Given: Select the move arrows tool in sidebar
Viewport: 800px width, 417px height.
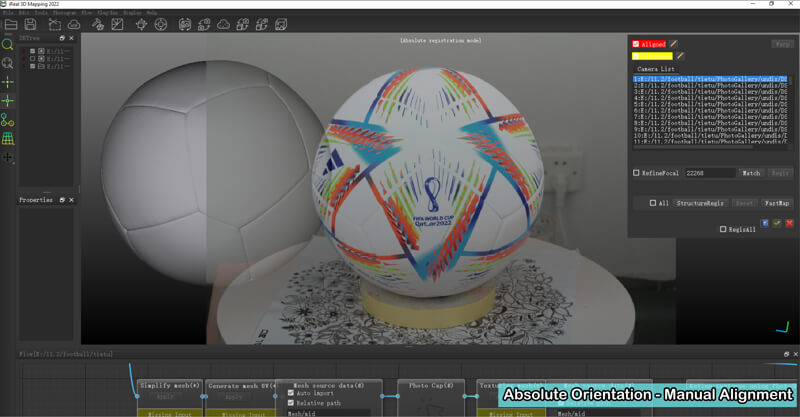Looking at the screenshot, I should tap(7, 157).
